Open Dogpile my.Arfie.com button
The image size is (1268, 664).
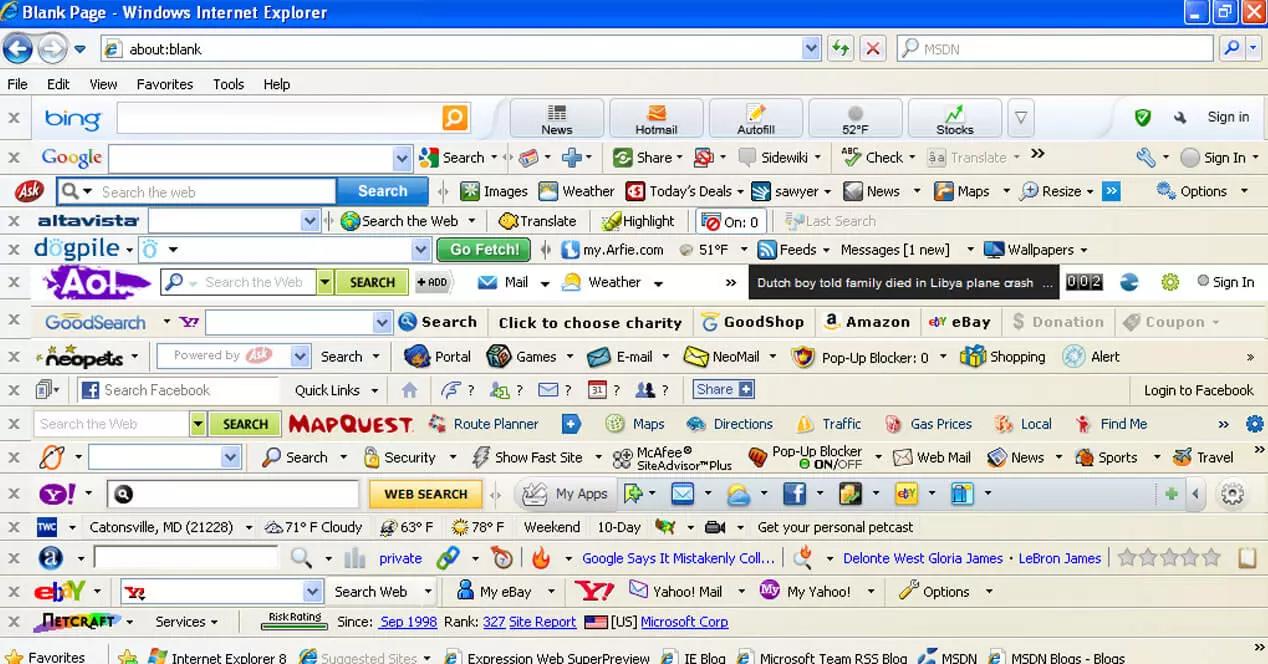click(612, 250)
